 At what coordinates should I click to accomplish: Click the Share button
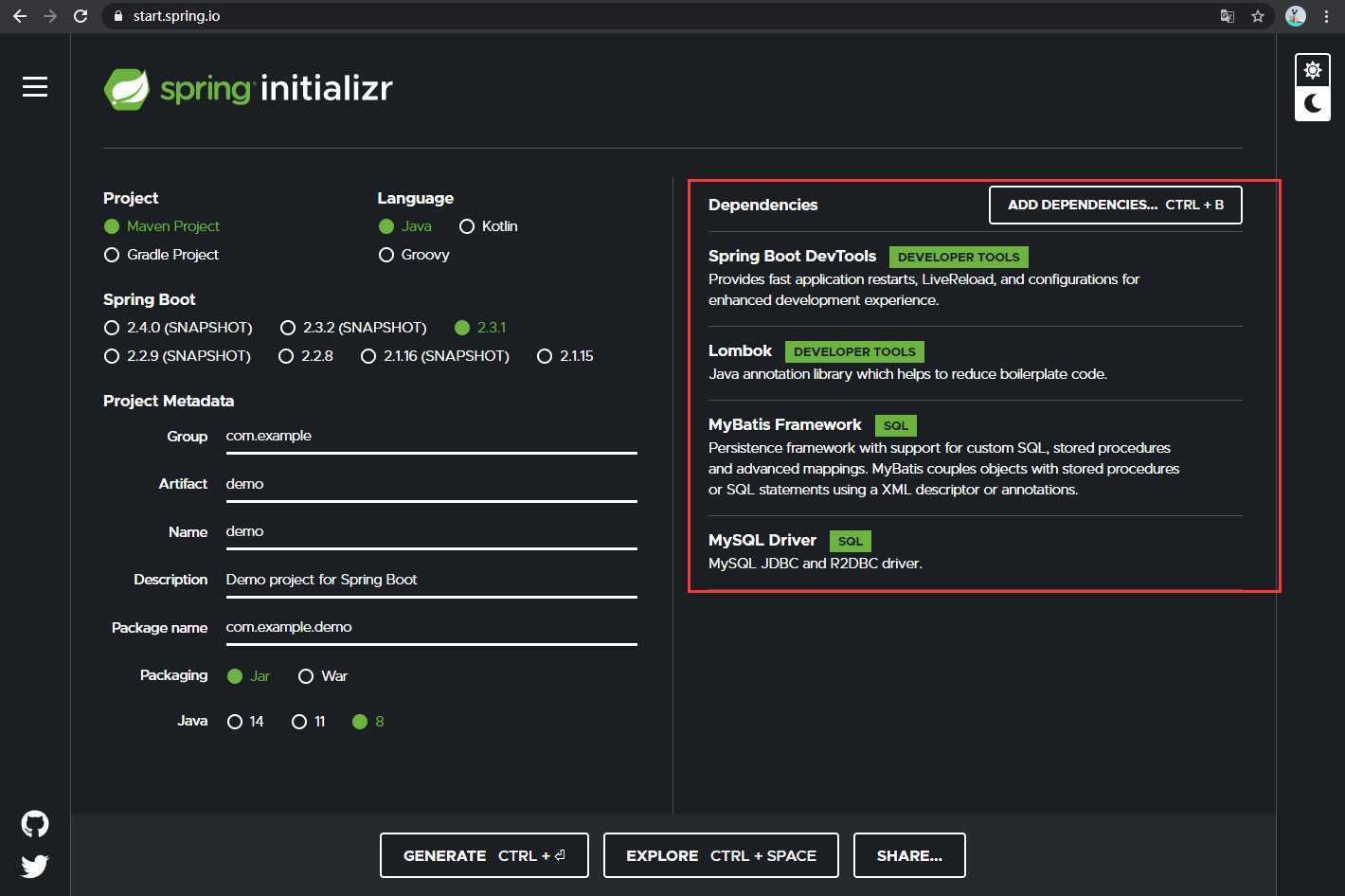click(909, 855)
